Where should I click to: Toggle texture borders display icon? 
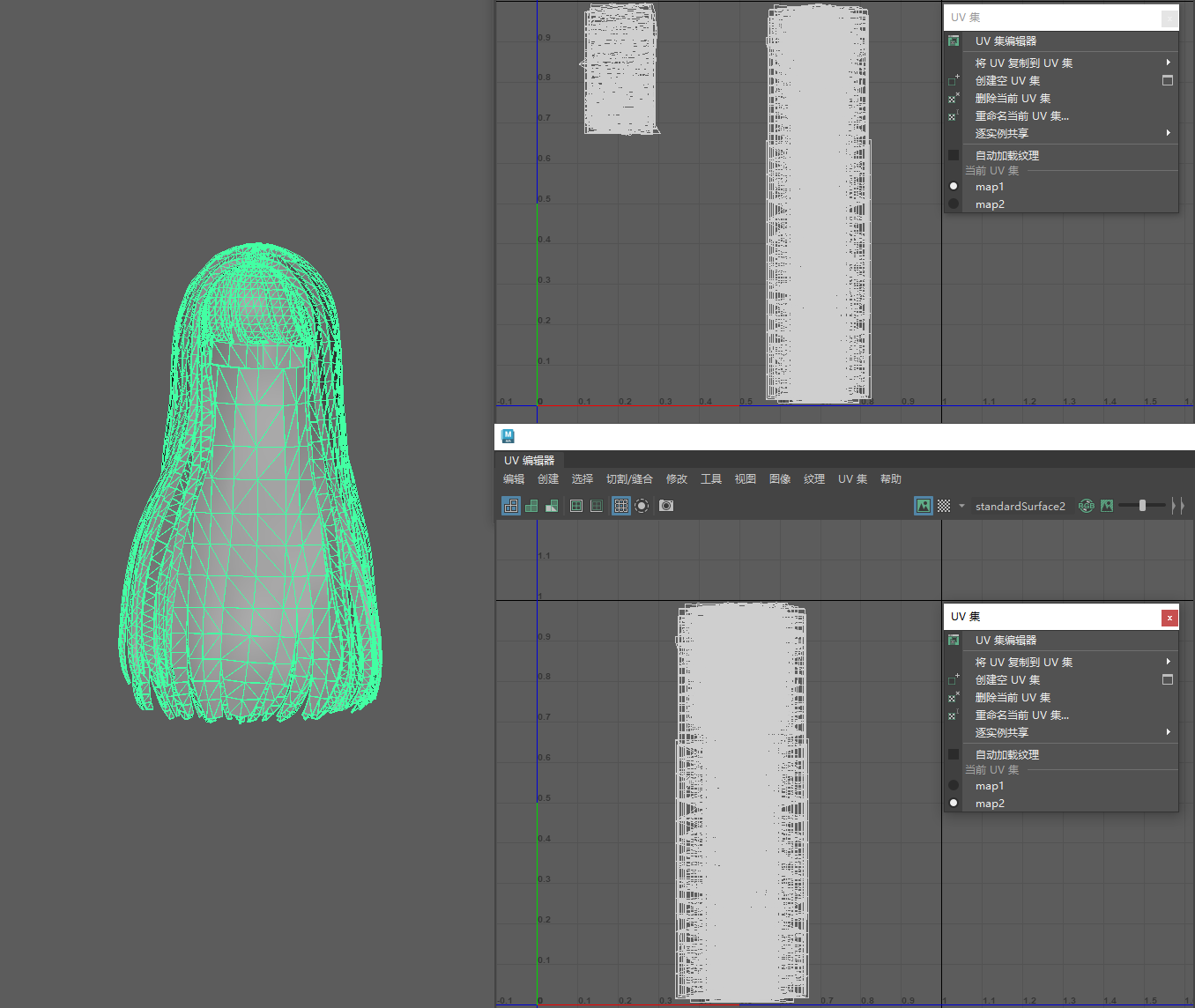[x=576, y=506]
